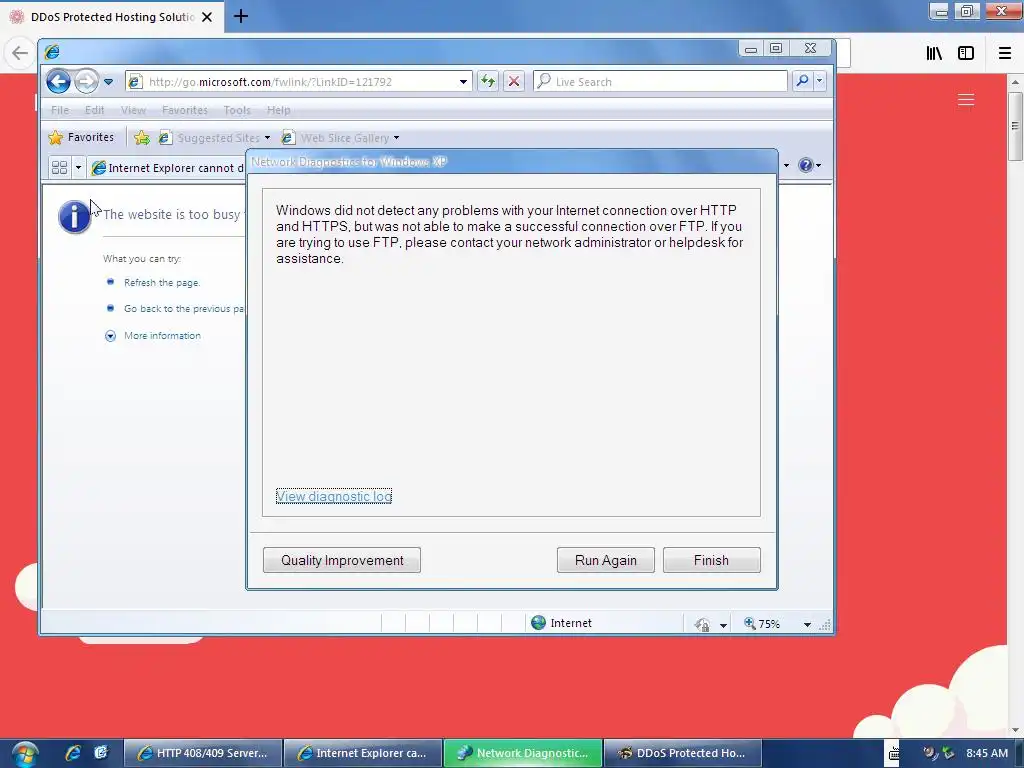Click the protected mode lock icon
This screenshot has height=768, width=1024.
point(702,624)
